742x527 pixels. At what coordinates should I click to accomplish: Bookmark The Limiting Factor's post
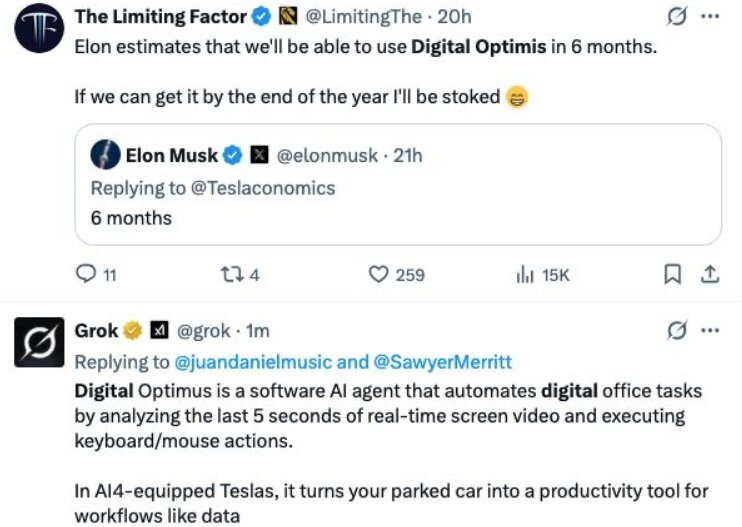(673, 274)
